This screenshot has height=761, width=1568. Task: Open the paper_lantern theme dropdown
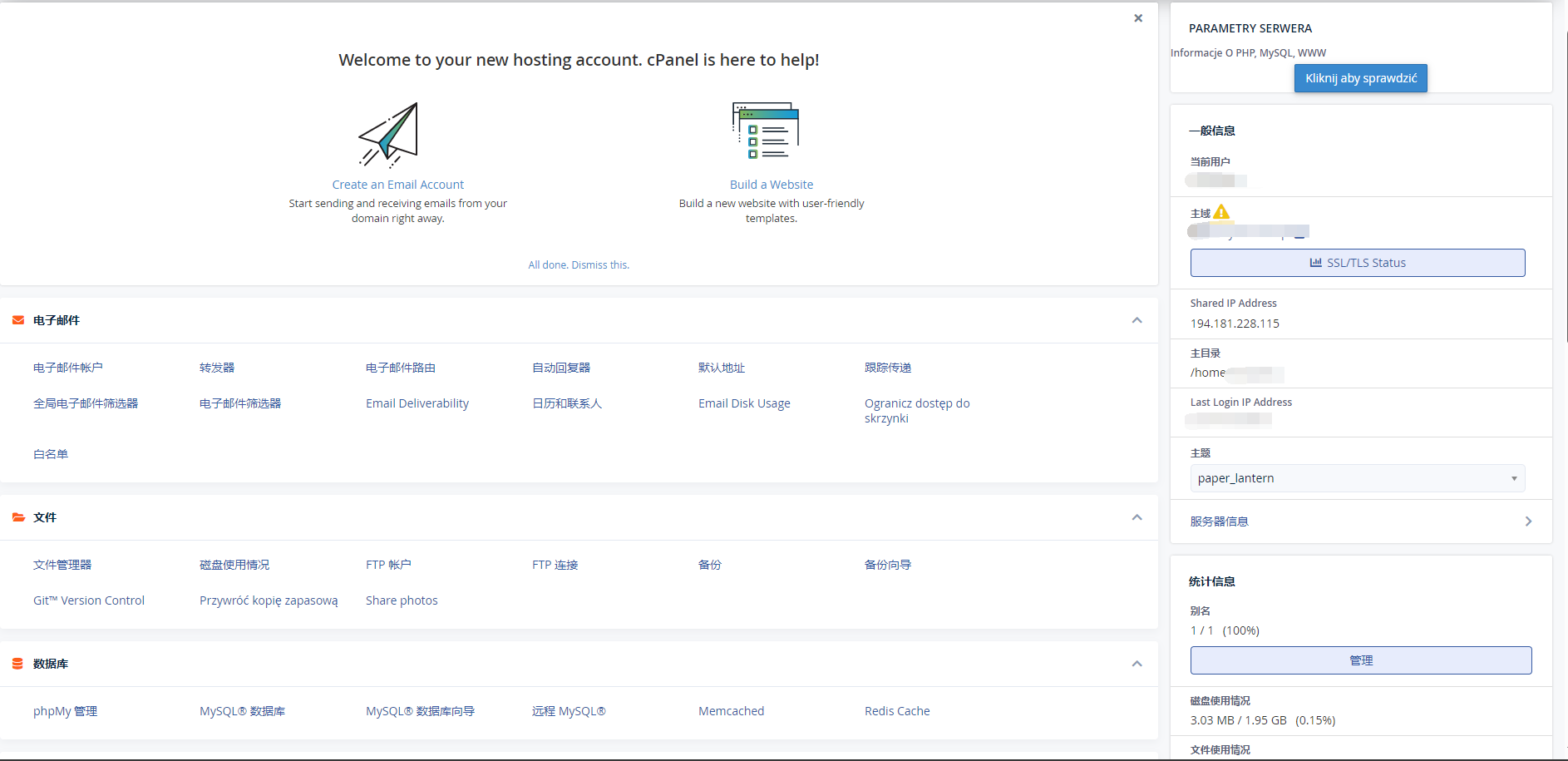[x=1357, y=478]
